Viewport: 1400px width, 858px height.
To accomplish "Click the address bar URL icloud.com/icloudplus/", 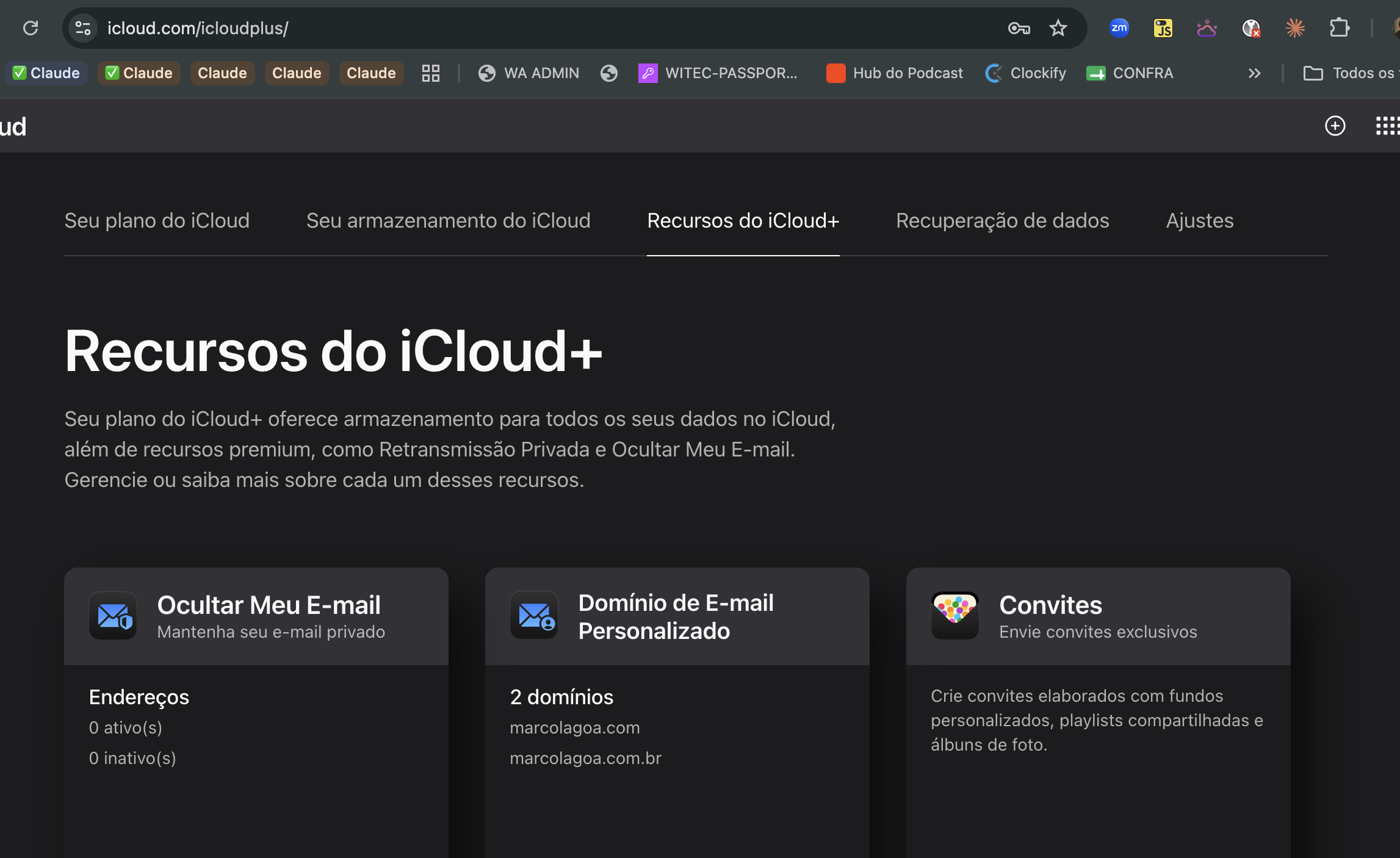I will (198, 28).
